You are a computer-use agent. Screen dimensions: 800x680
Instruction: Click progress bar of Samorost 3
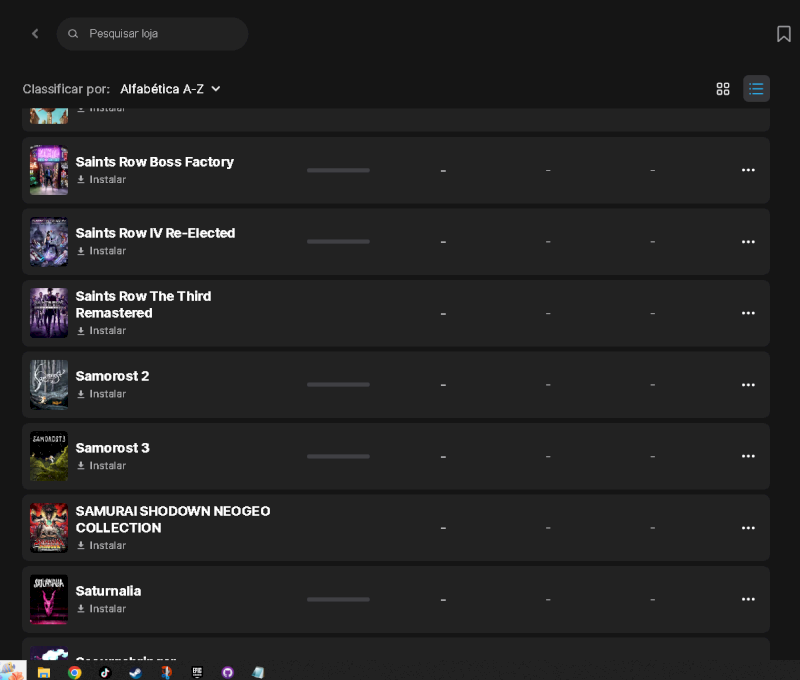338,457
